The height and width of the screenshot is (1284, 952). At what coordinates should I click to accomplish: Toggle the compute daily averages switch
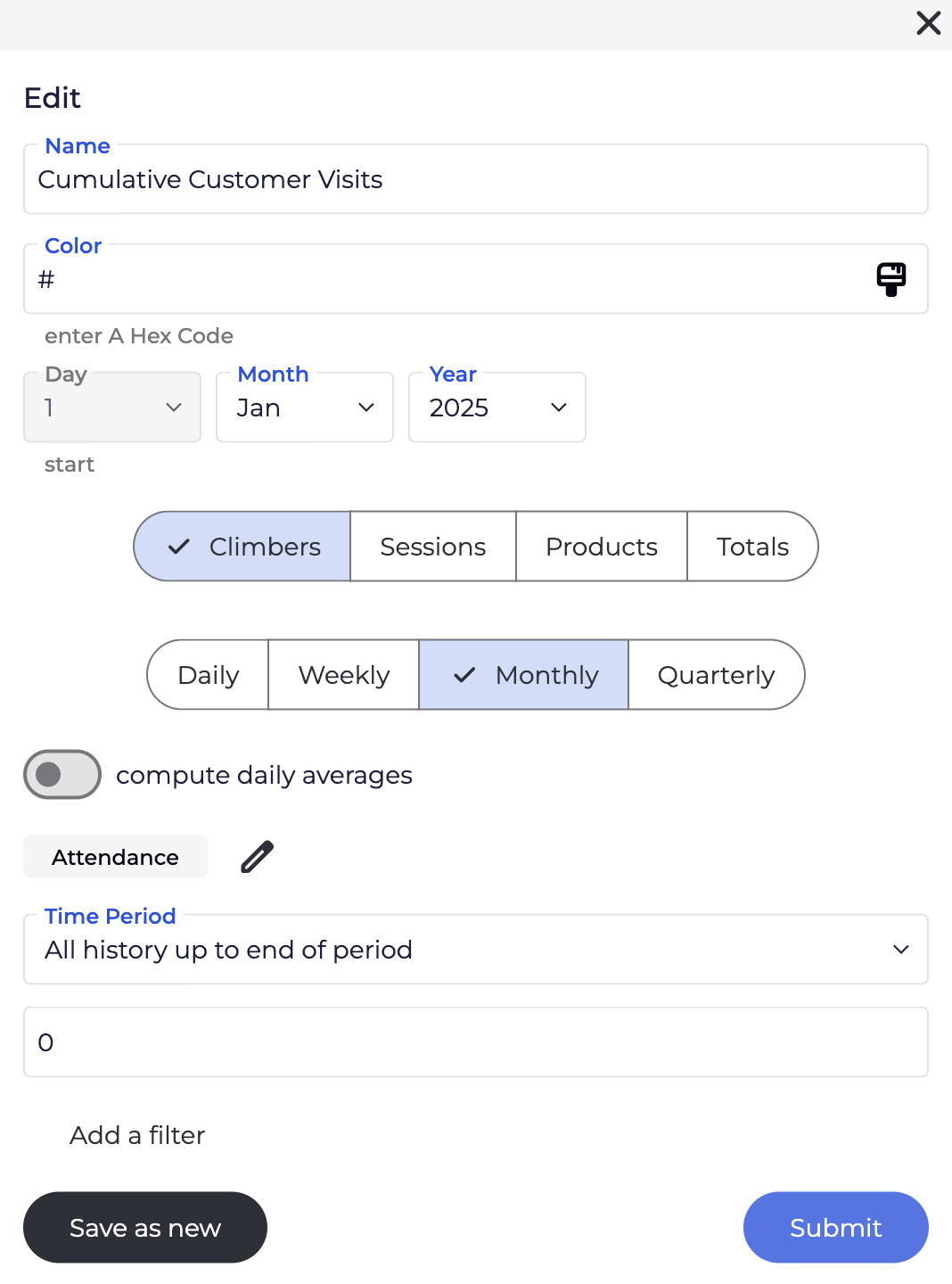(x=62, y=774)
